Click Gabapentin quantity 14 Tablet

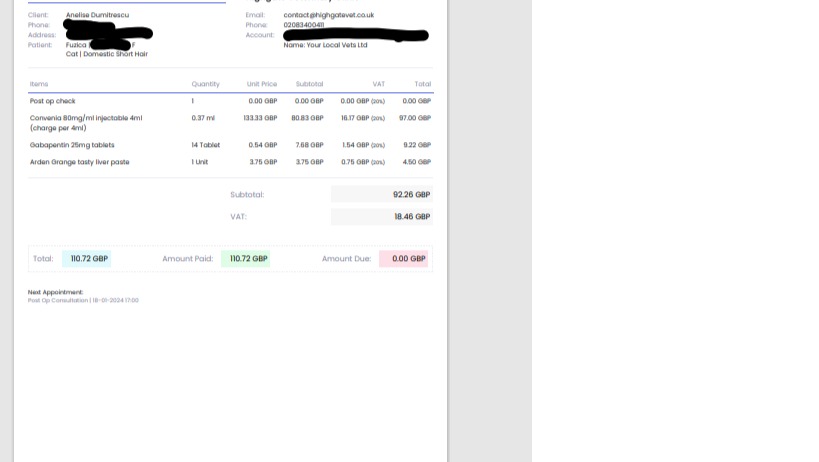[x=205, y=145]
